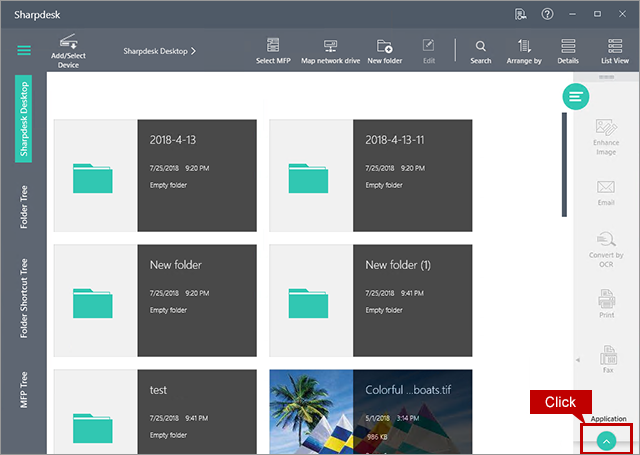Toggle the teal round menu button
This screenshot has height=455, width=640.
[x=575, y=96]
